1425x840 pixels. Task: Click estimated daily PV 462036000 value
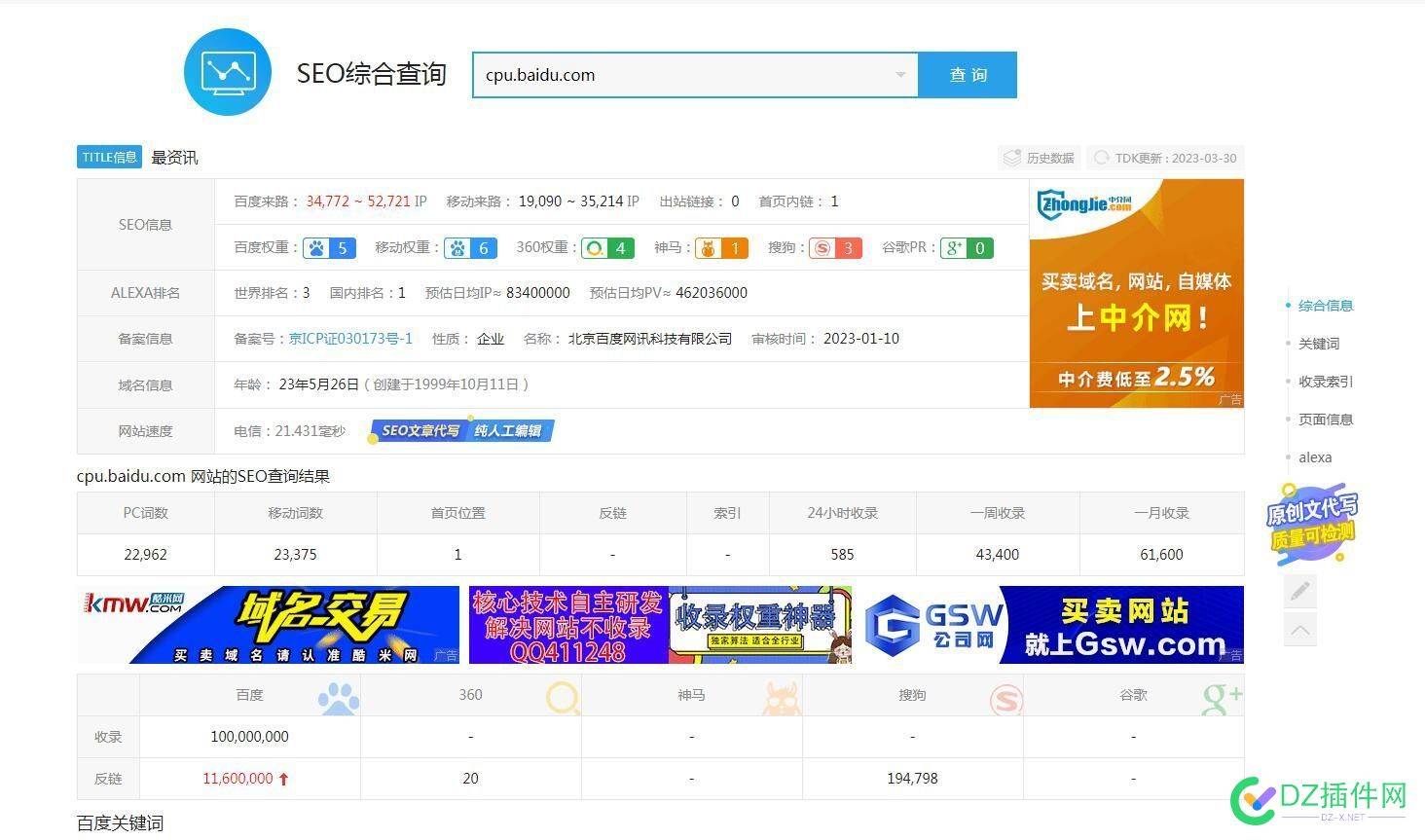tap(712, 293)
